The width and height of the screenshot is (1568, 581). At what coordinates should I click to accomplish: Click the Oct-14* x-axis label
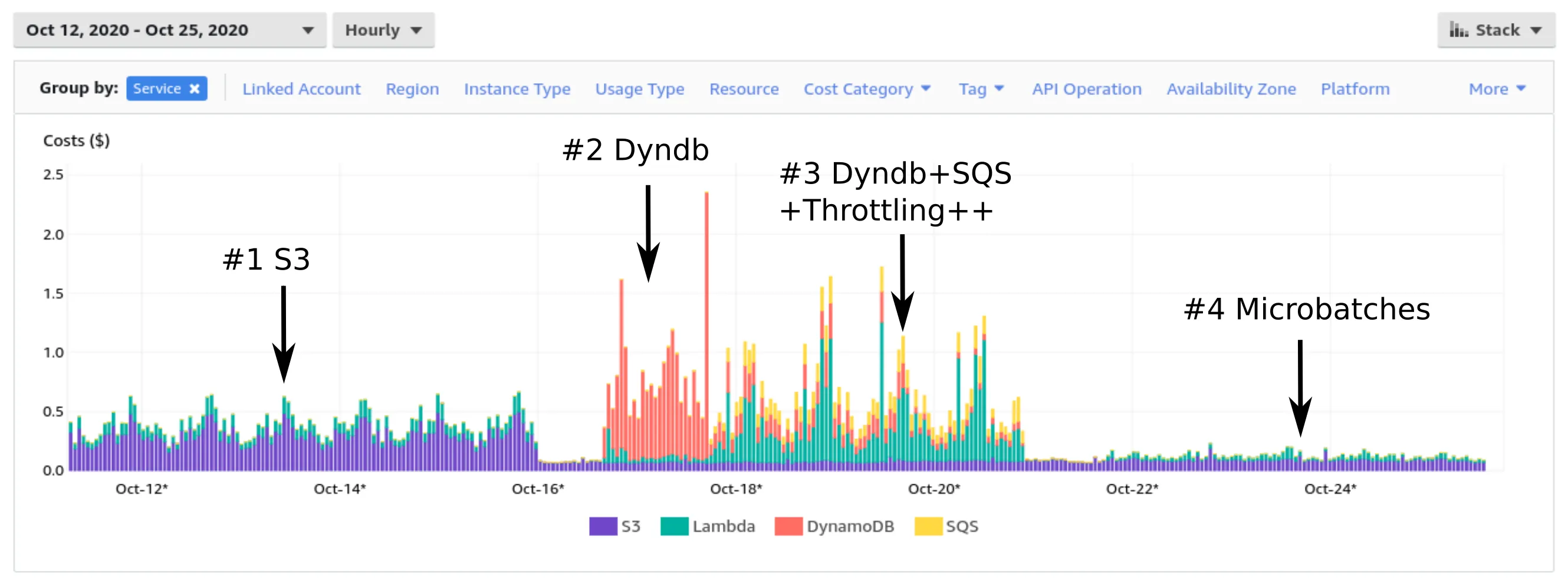pyautogui.click(x=340, y=489)
